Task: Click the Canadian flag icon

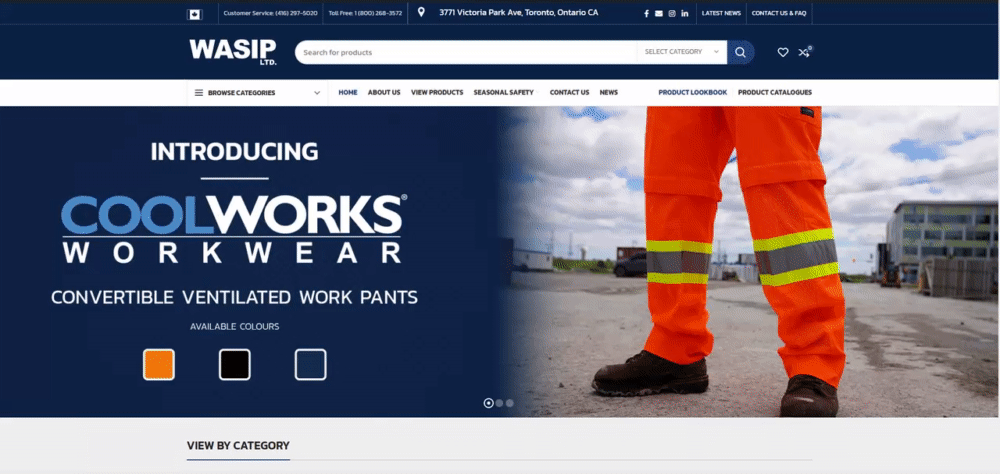Action: pos(195,14)
